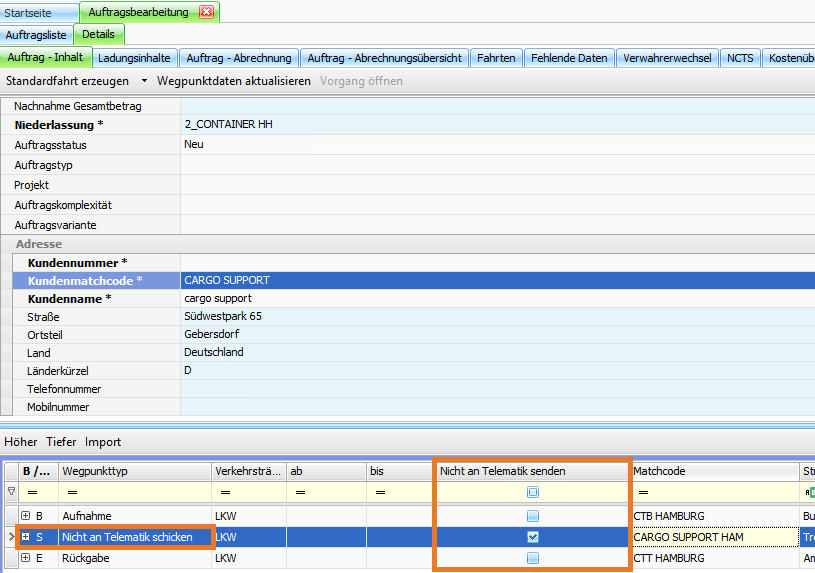Click the funnel icon in the filter row
The height and width of the screenshot is (573, 815).
click(x=11, y=492)
